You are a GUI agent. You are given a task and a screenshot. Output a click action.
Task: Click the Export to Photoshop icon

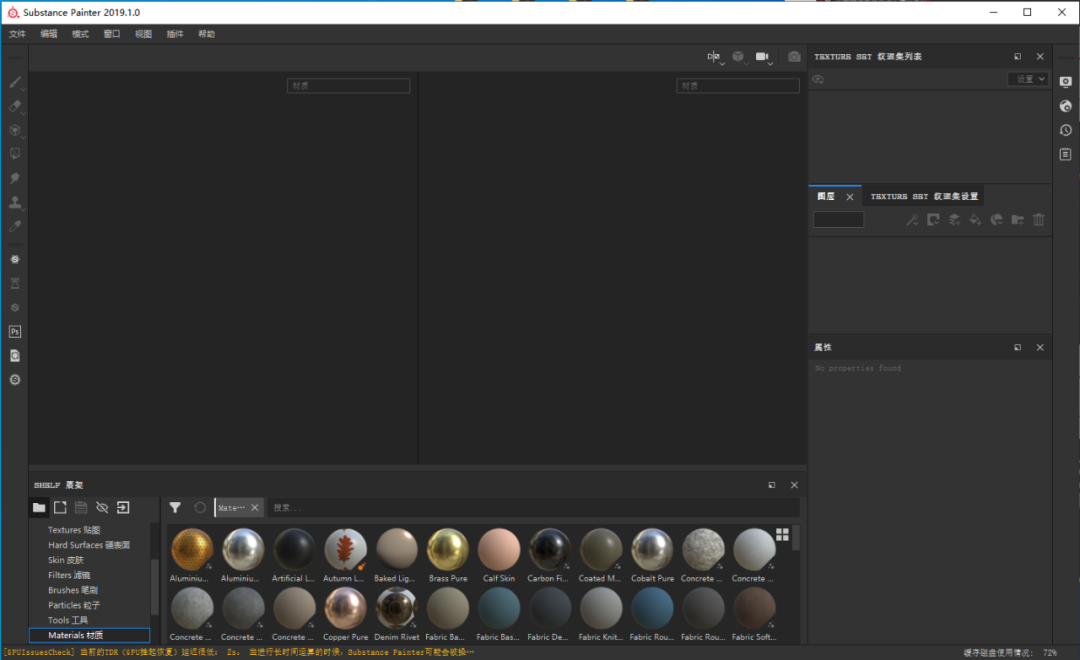coord(14,332)
